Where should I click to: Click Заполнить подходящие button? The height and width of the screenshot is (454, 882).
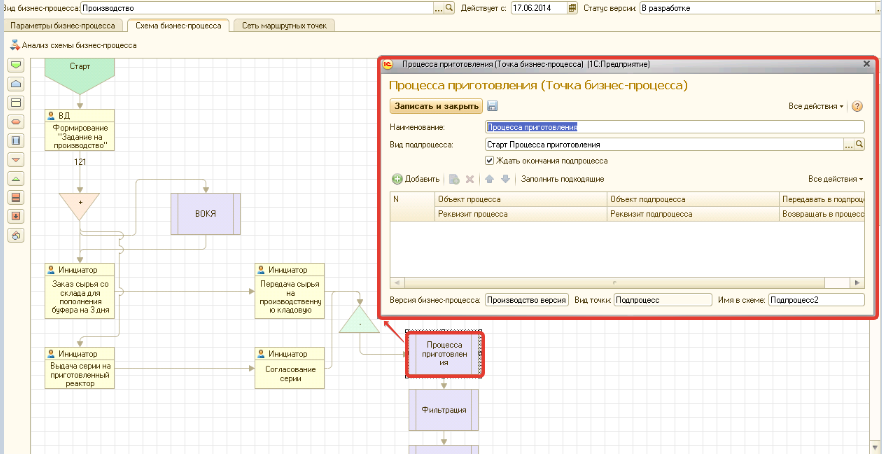562,179
